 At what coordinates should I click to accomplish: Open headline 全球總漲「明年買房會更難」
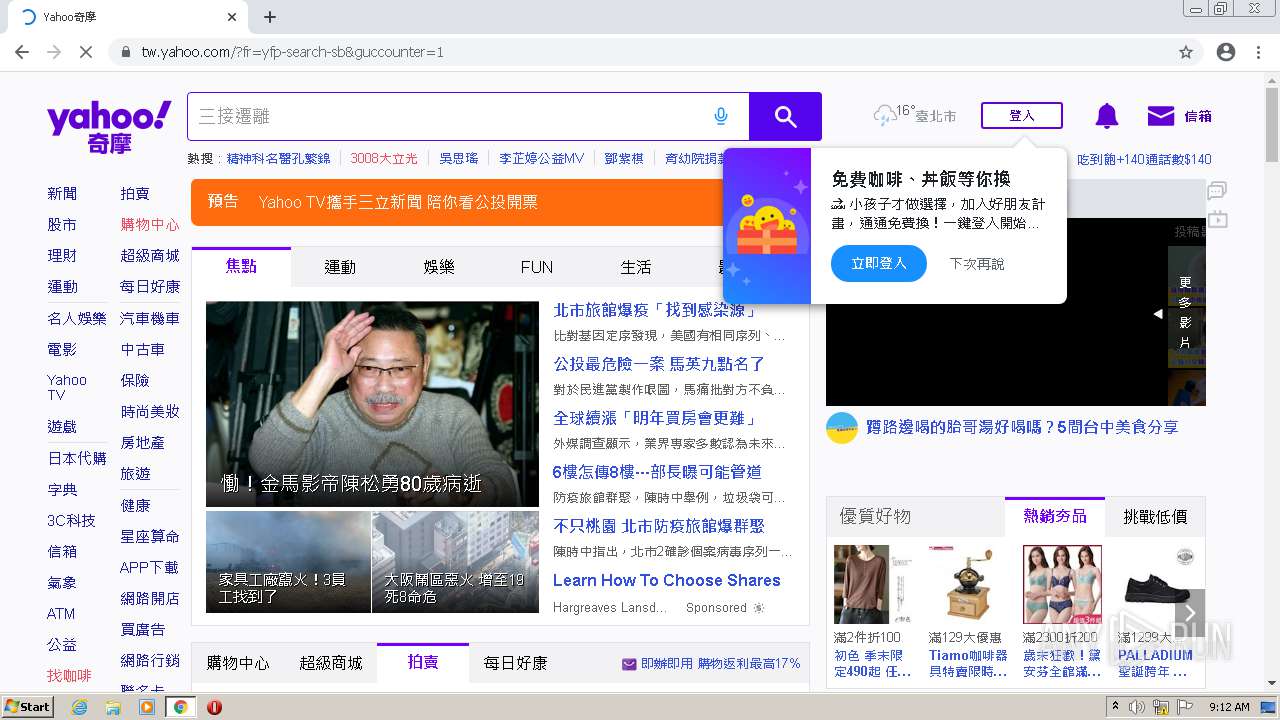coord(656,418)
